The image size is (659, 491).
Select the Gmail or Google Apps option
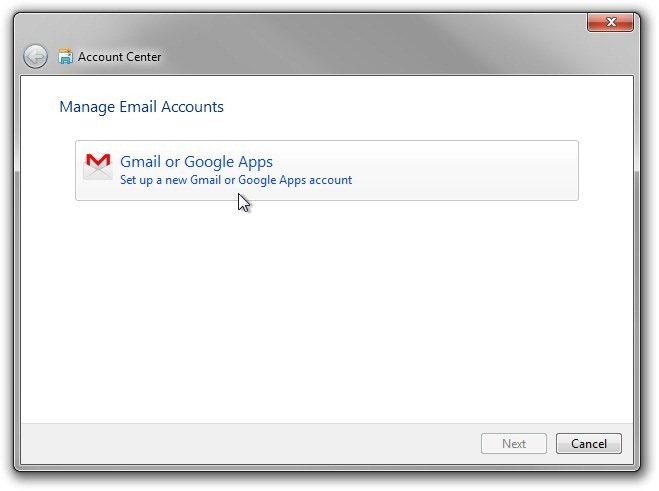pos(327,170)
